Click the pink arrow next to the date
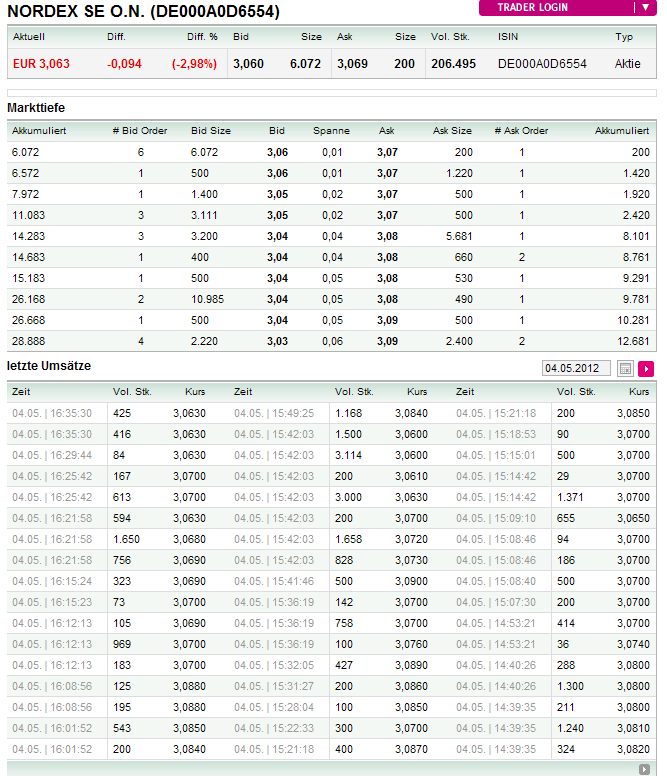Screen dimensions: 667x776 (x=646, y=369)
